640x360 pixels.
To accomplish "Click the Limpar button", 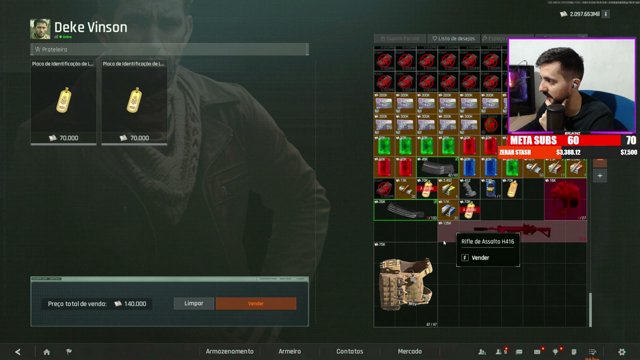I will point(193,303).
